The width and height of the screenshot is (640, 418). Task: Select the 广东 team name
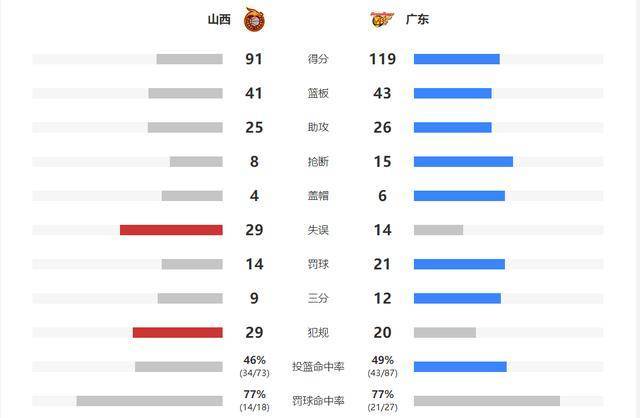(x=417, y=19)
